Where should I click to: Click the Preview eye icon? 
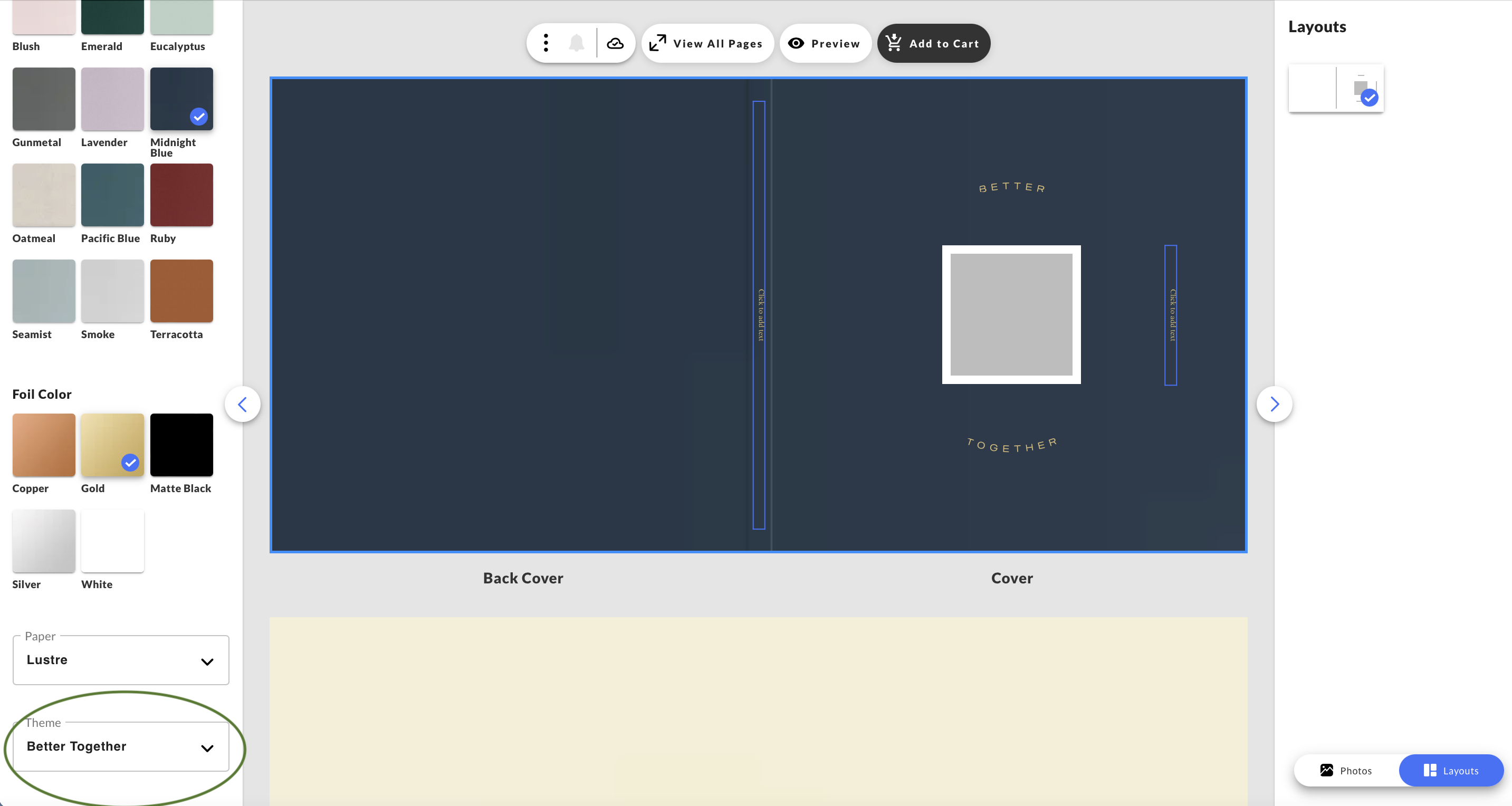[x=796, y=43]
